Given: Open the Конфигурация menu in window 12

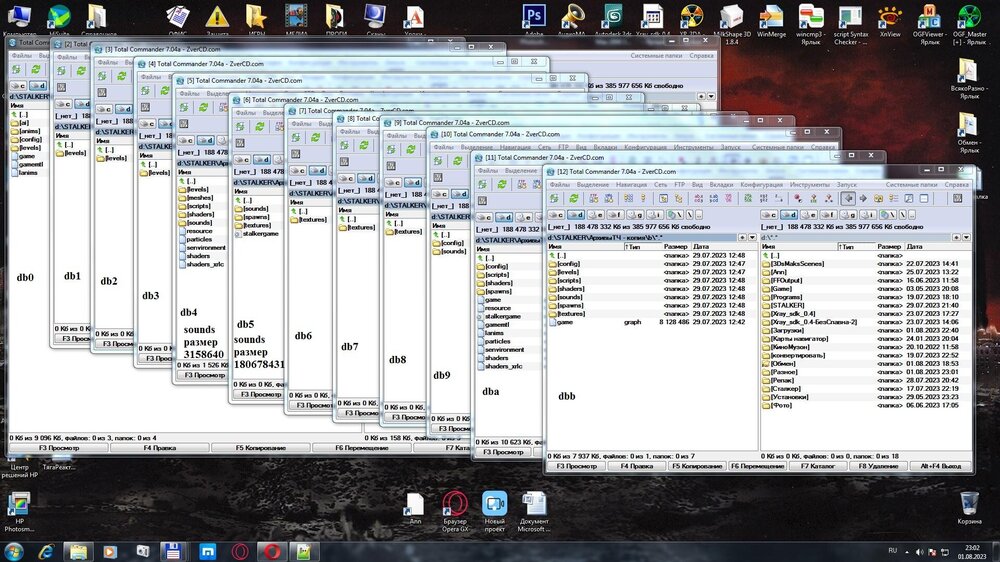Looking at the screenshot, I should pos(761,185).
